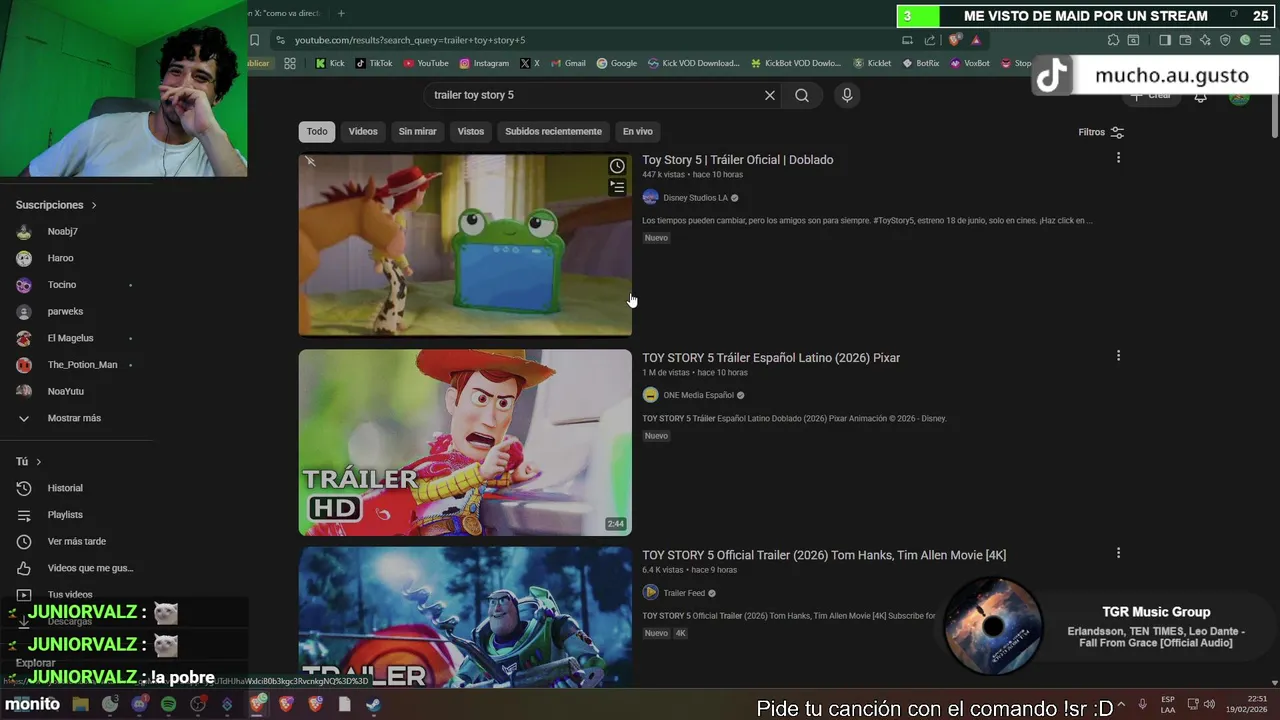Open the Kick VOD Downloader bookmark

(x=694, y=63)
